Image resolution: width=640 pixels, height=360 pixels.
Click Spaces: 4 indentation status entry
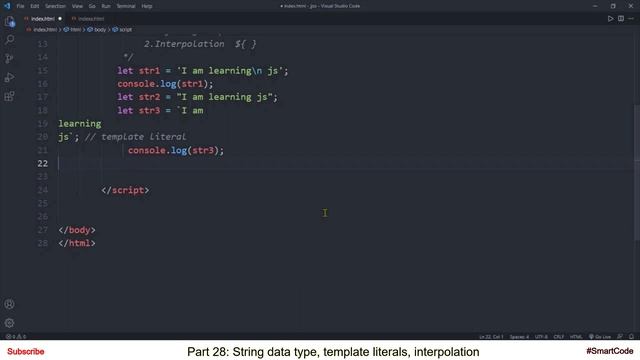click(519, 337)
